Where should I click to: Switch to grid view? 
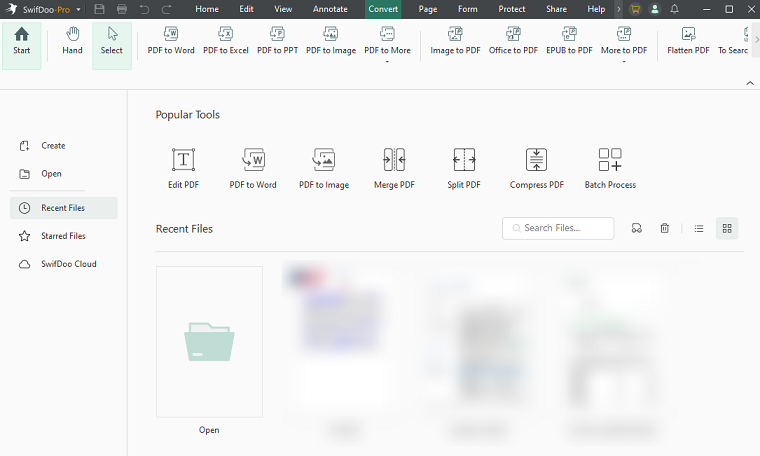(727, 228)
